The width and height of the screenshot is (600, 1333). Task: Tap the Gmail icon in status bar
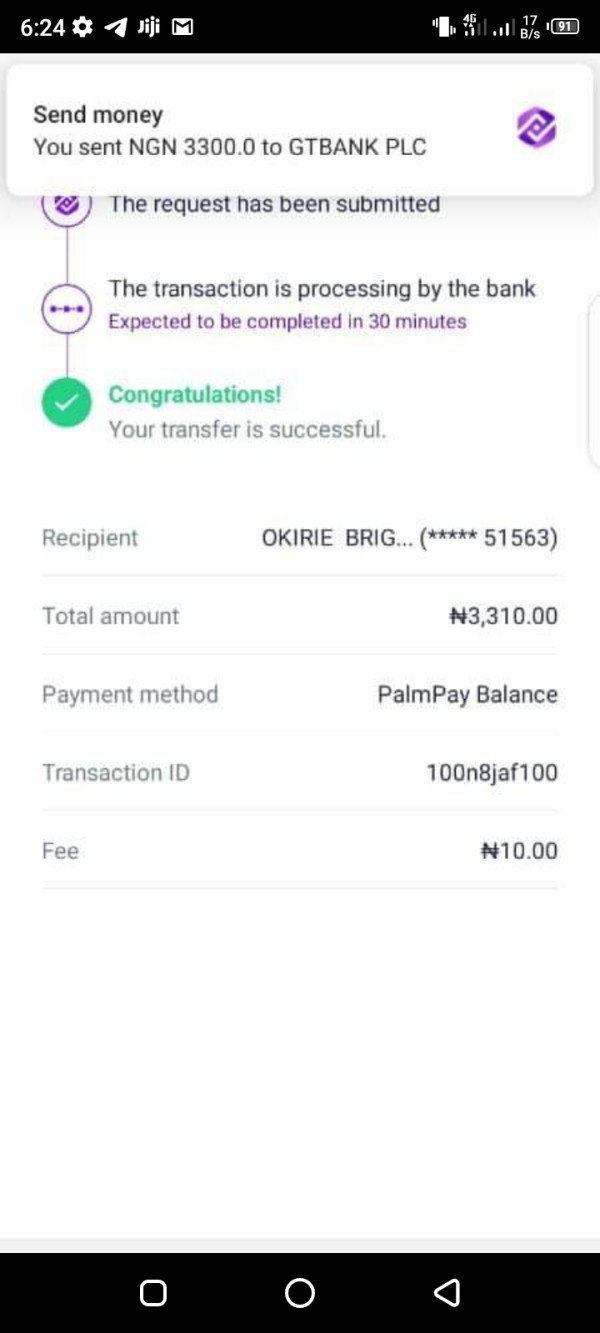click(182, 27)
